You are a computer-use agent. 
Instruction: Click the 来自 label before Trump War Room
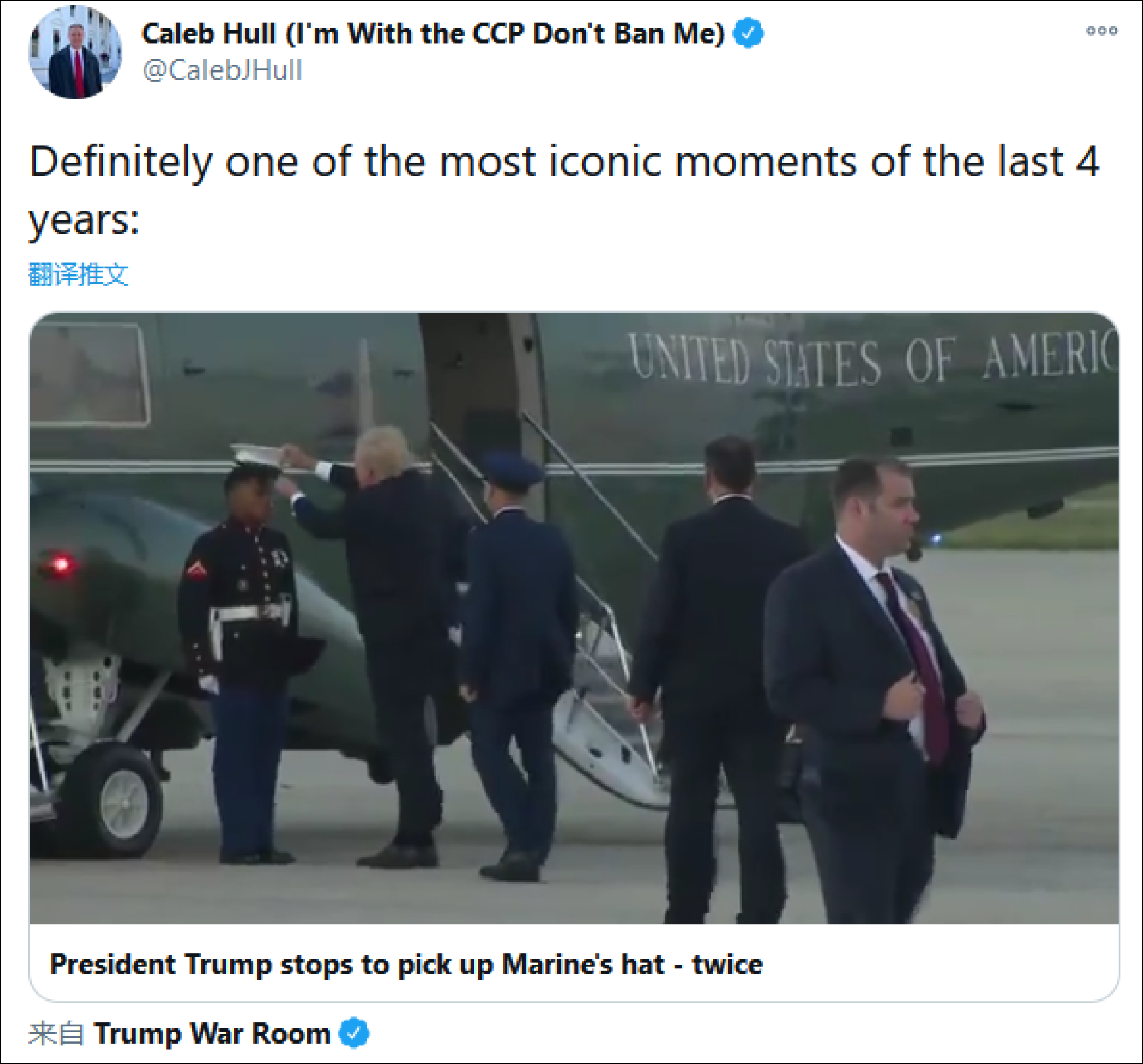(56, 1034)
